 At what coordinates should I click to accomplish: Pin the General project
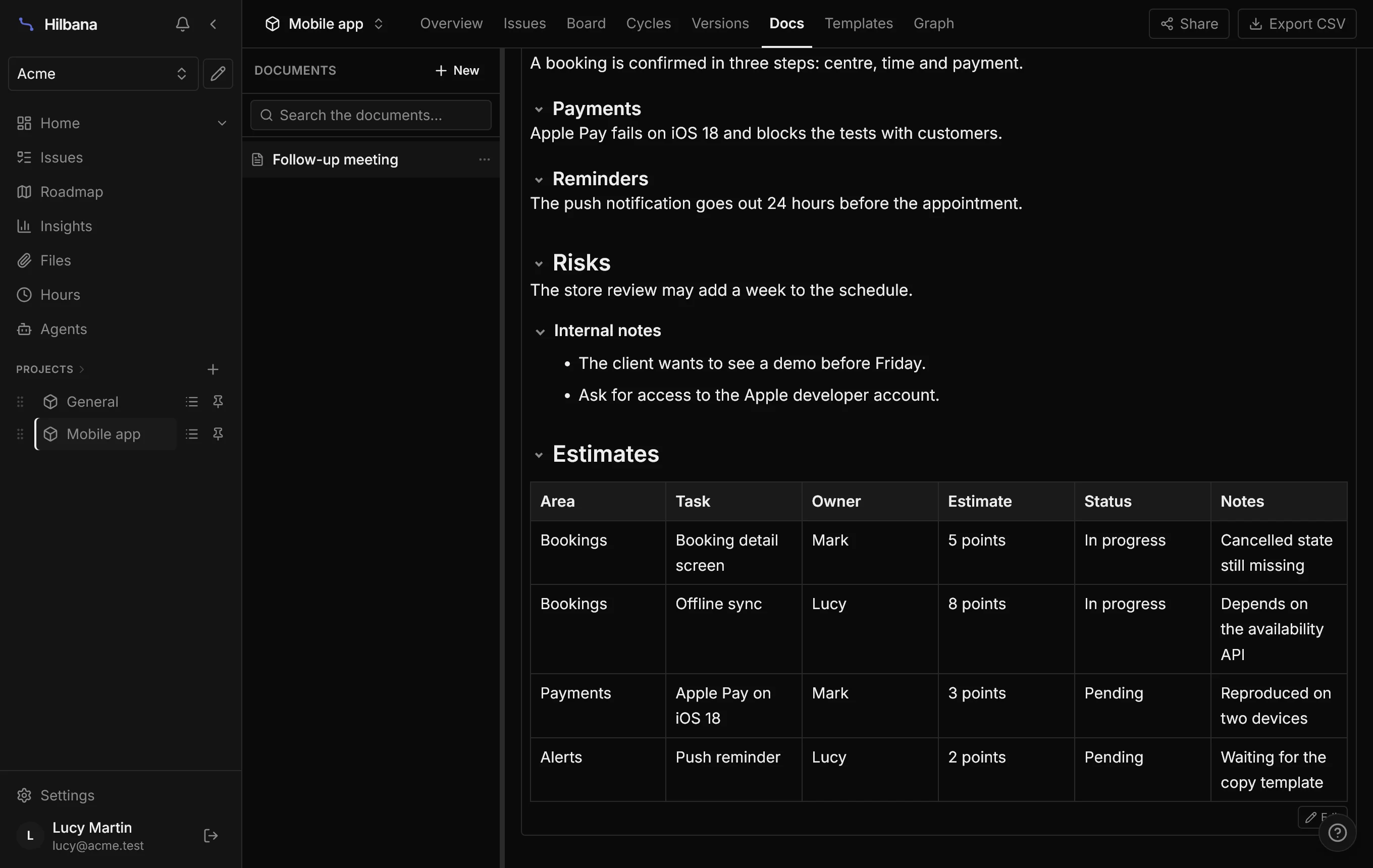(218, 402)
